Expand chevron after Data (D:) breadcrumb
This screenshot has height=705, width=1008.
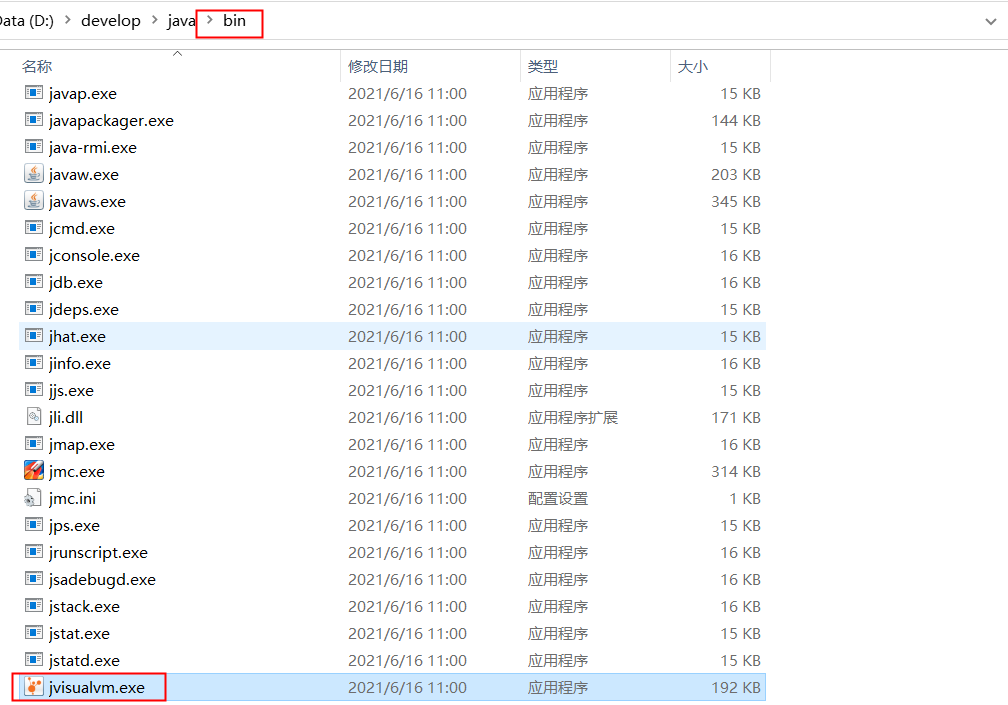(67, 21)
